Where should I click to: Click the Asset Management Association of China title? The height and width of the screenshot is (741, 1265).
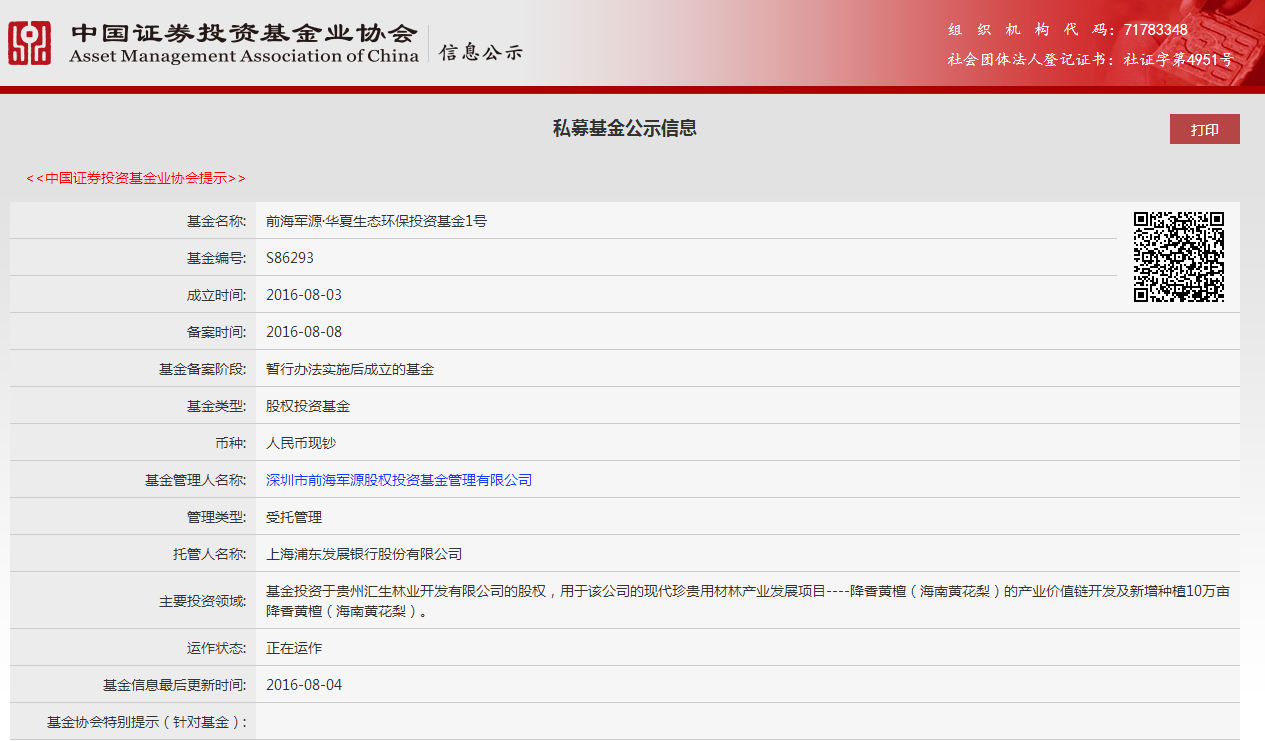tap(244, 56)
